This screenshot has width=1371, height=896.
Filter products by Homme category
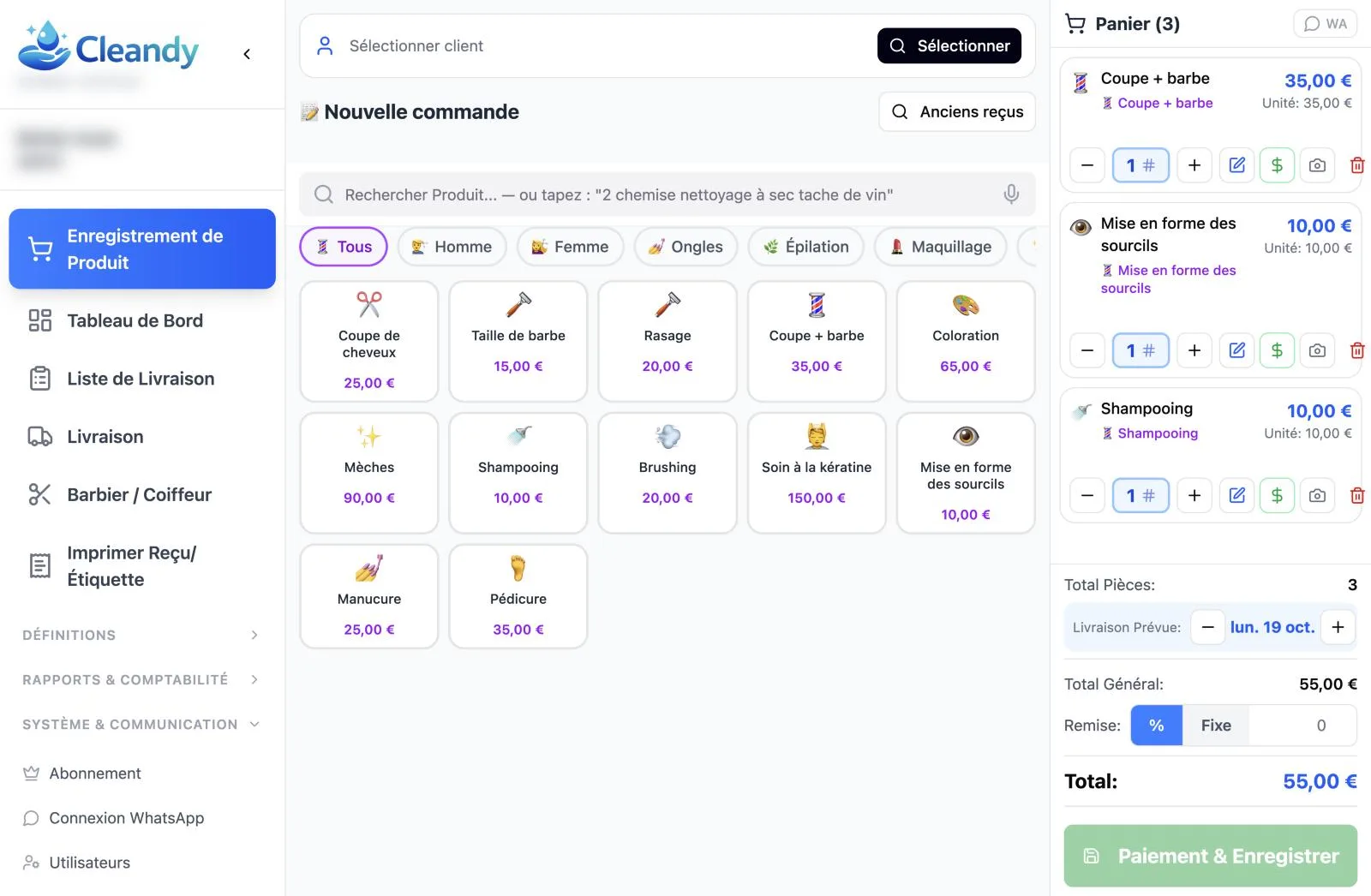coord(452,247)
